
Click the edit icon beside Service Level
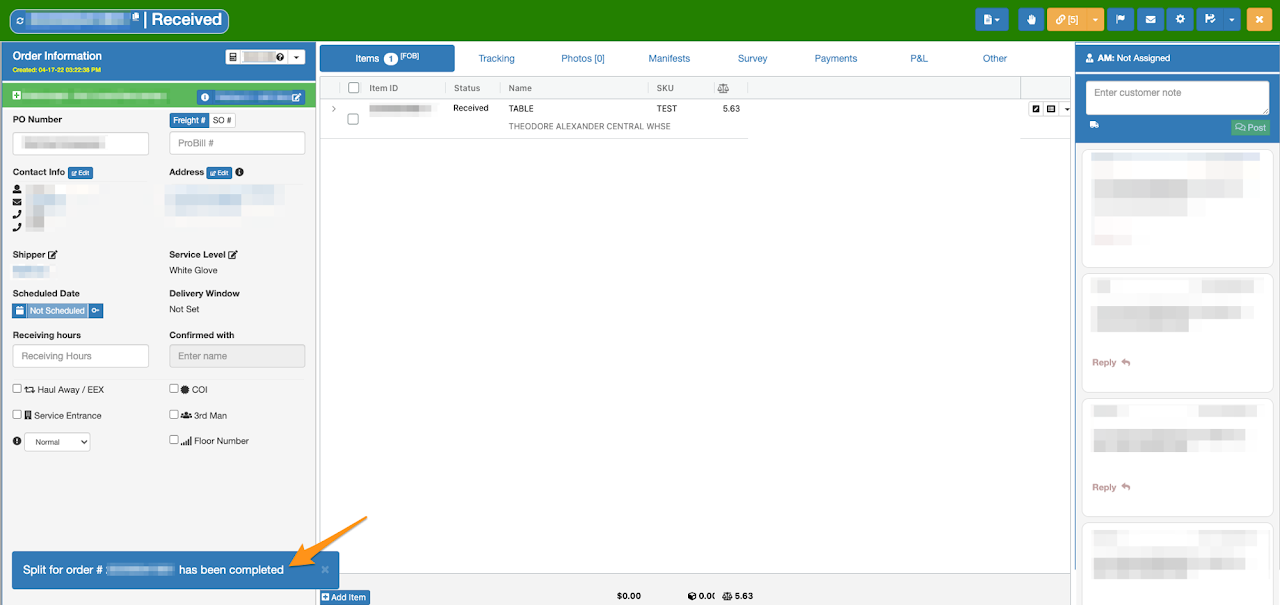click(233, 255)
